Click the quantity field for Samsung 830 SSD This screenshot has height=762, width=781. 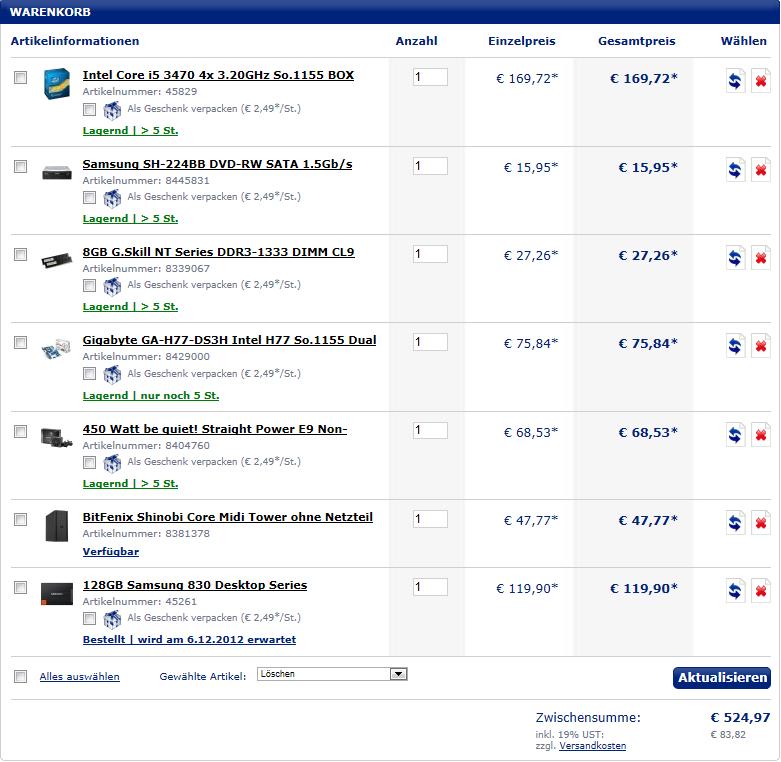(430, 587)
